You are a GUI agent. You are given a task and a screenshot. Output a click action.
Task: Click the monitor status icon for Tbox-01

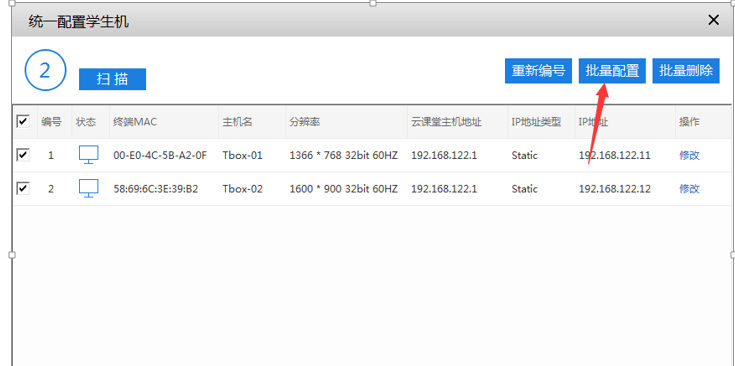point(89,155)
